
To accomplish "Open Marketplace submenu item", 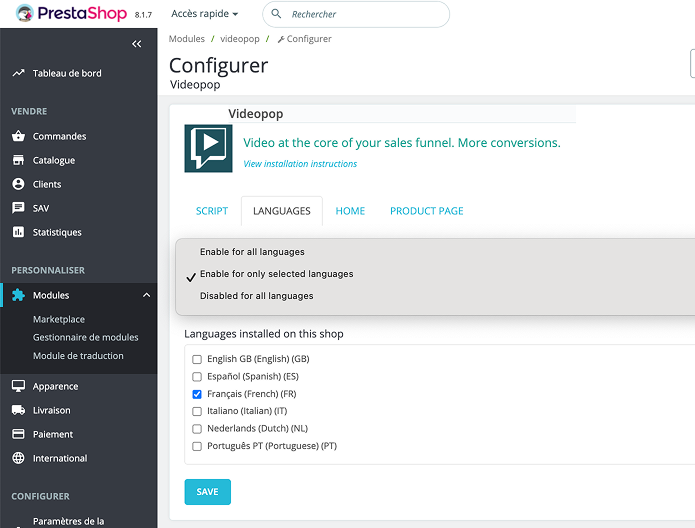I will (59, 319).
